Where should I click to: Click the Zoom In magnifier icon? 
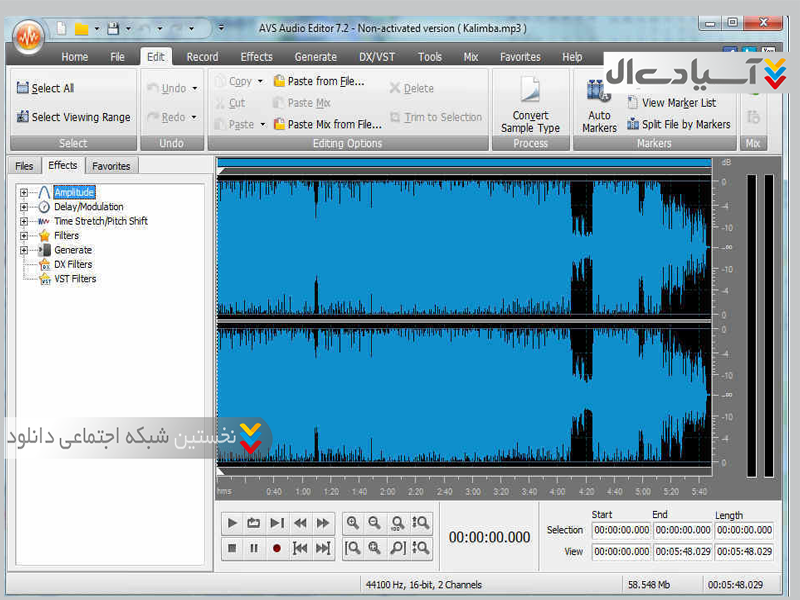tap(352, 523)
